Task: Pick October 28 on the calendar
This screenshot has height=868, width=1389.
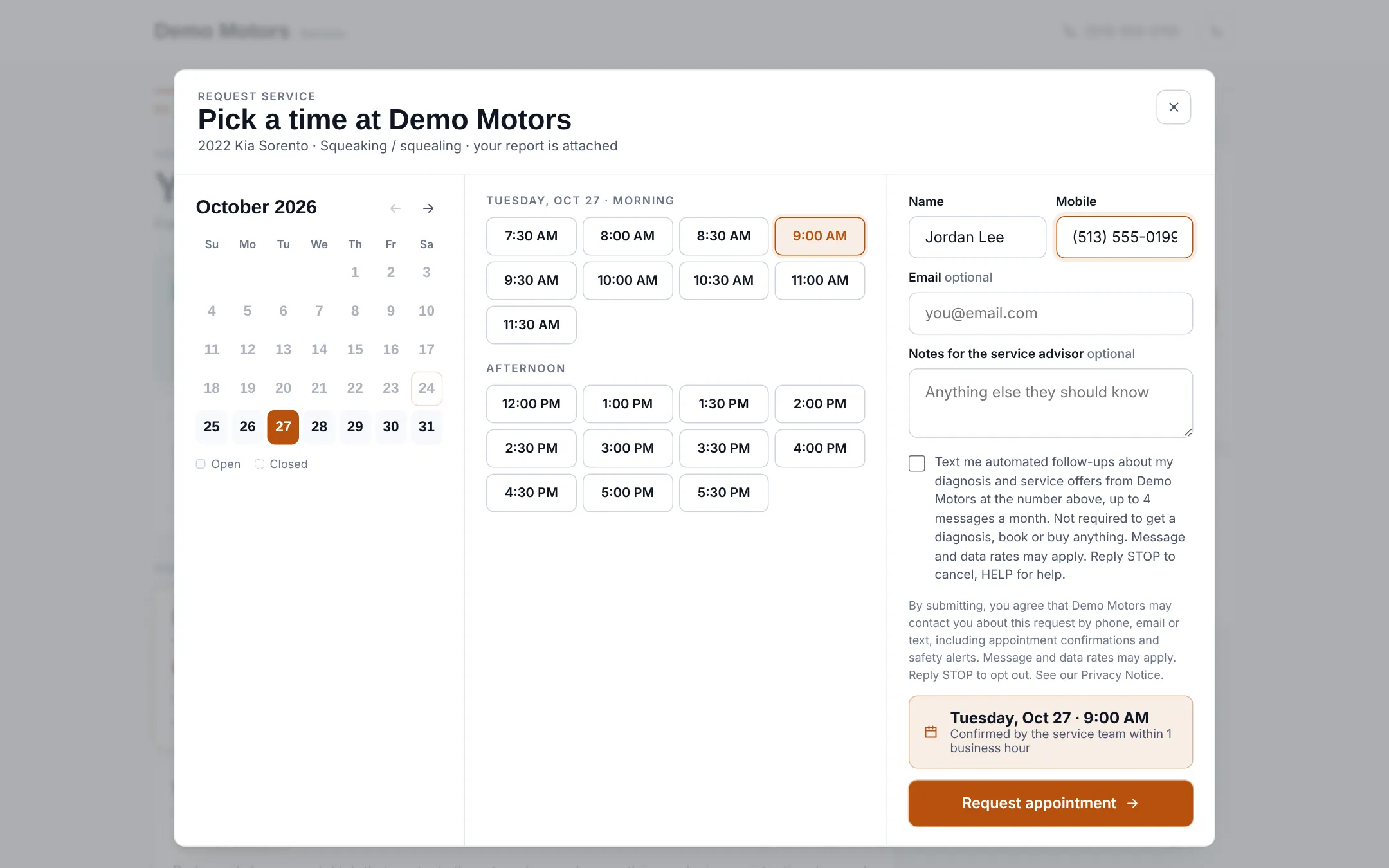Action: pyautogui.click(x=319, y=427)
